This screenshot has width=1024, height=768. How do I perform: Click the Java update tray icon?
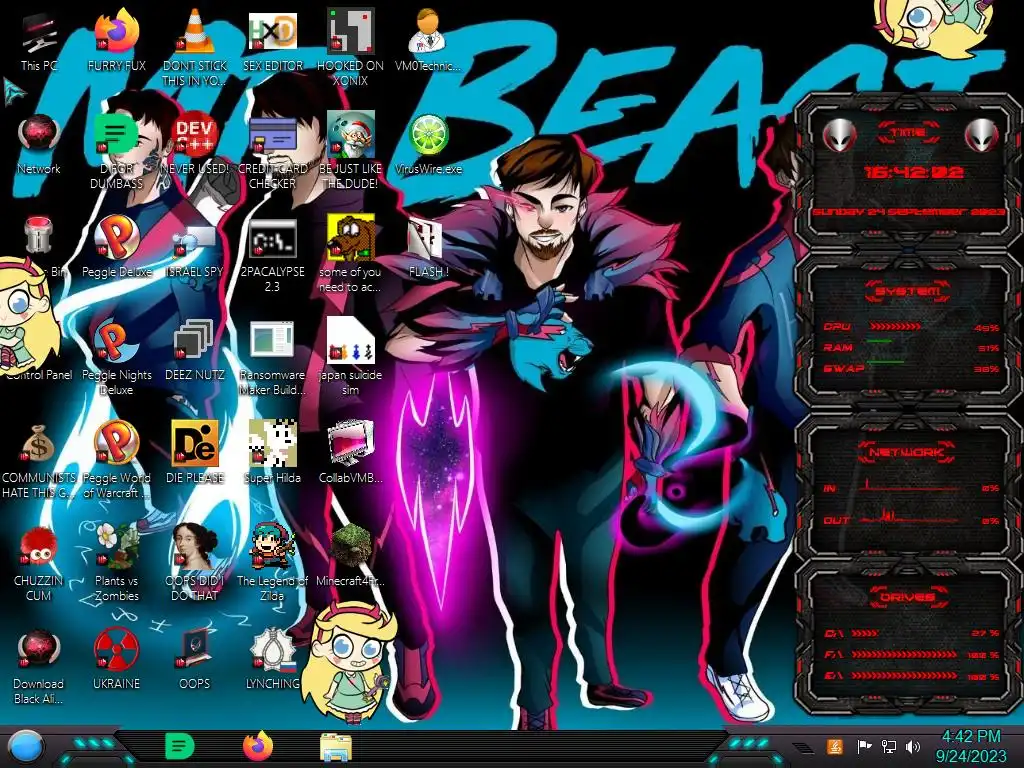coord(835,746)
